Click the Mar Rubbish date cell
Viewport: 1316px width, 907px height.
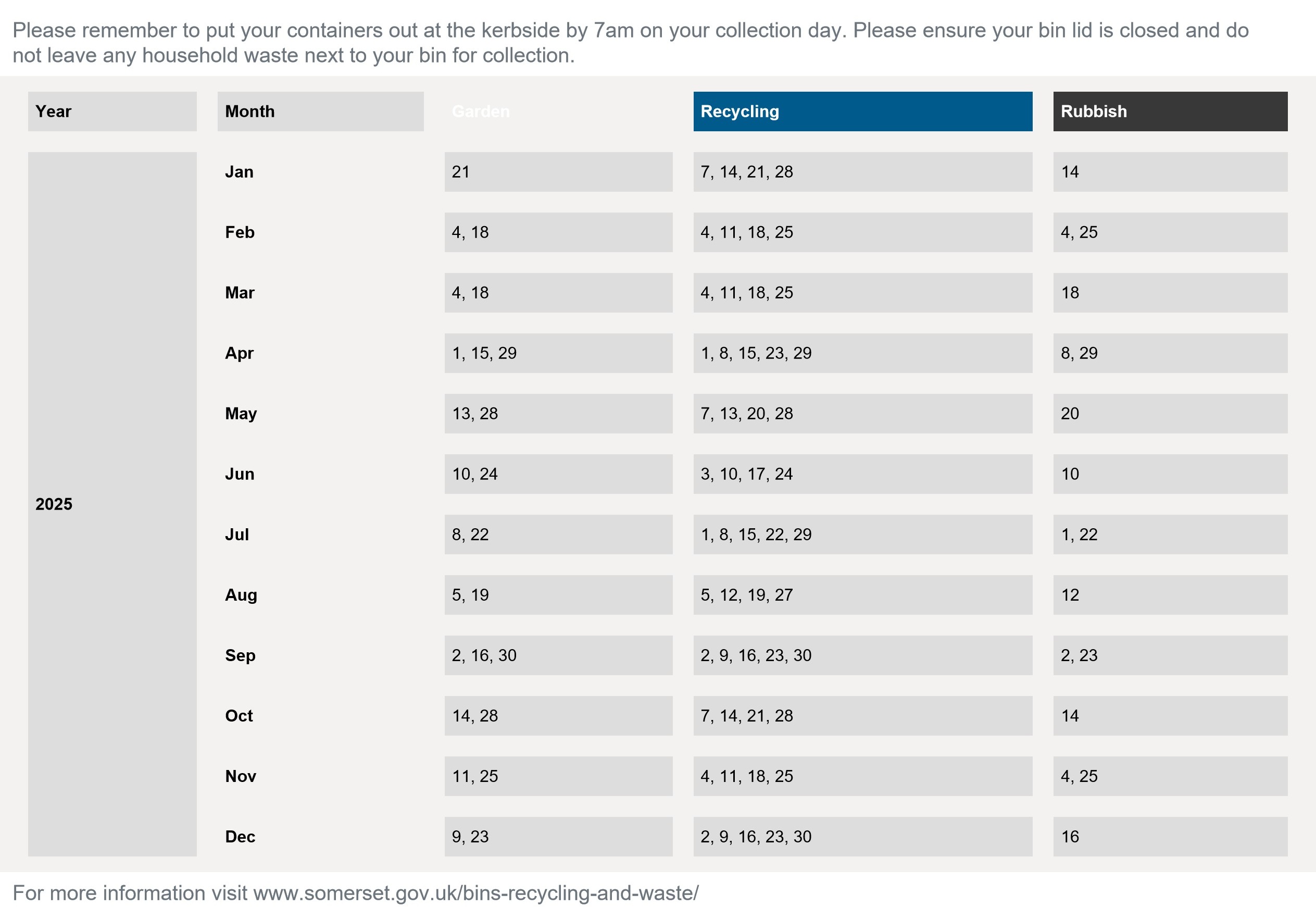(x=1170, y=293)
